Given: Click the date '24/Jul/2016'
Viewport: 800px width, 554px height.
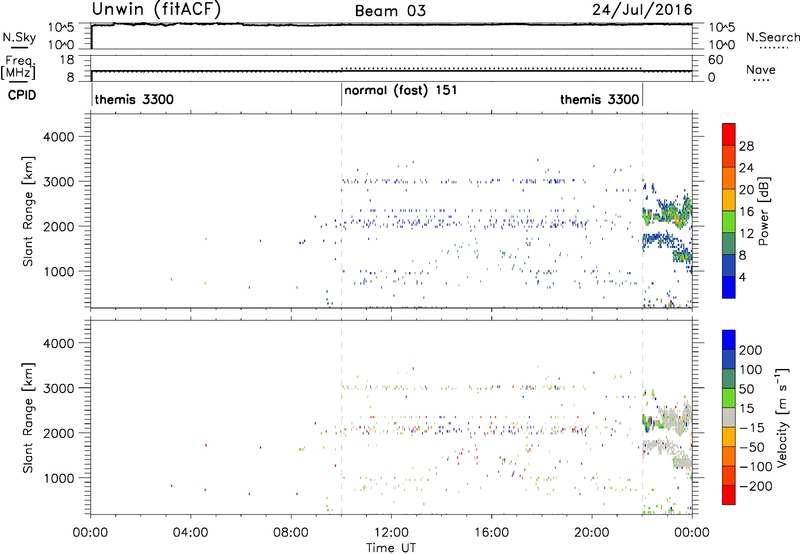Looking at the screenshot, I should 642,10.
